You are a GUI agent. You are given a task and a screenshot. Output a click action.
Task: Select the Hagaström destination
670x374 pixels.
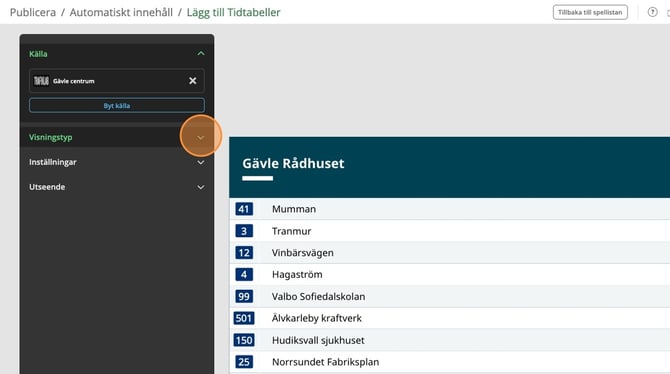[297, 274]
